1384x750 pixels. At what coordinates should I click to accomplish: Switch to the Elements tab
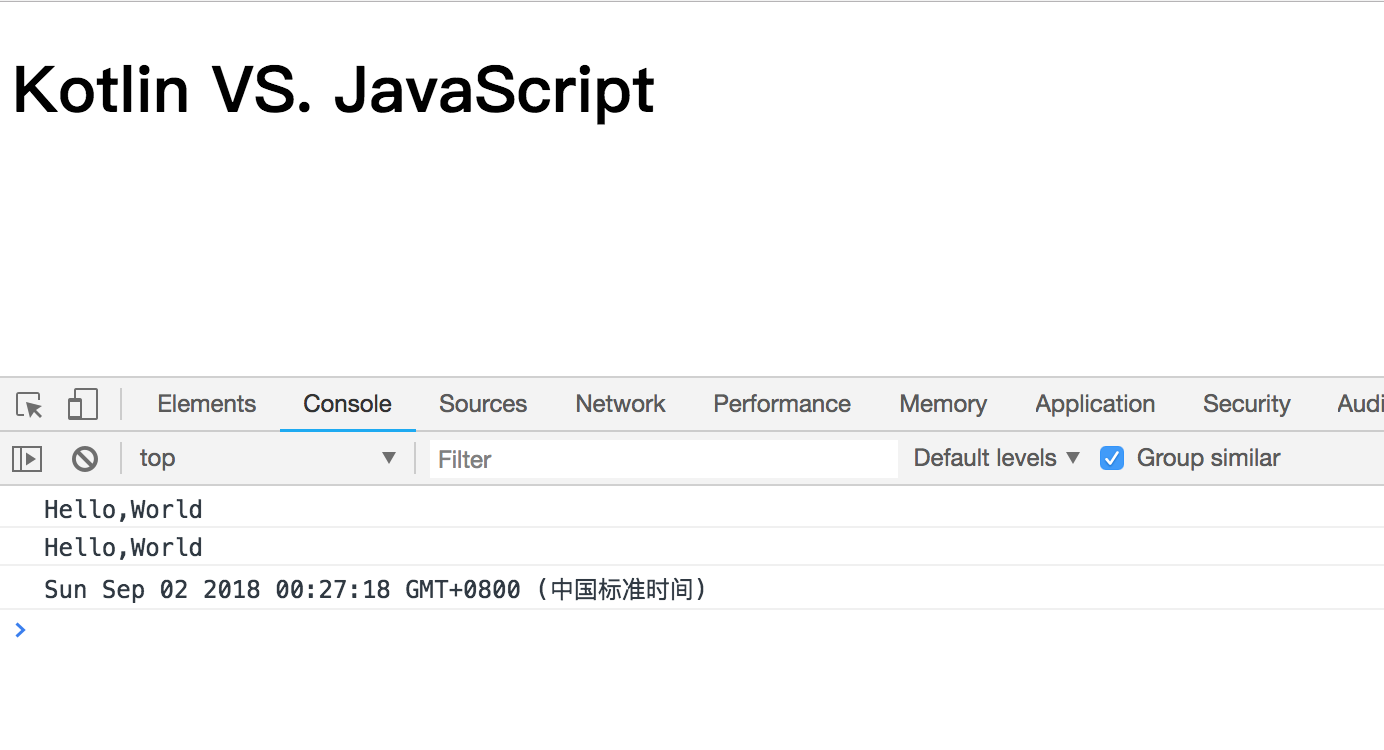pos(206,404)
